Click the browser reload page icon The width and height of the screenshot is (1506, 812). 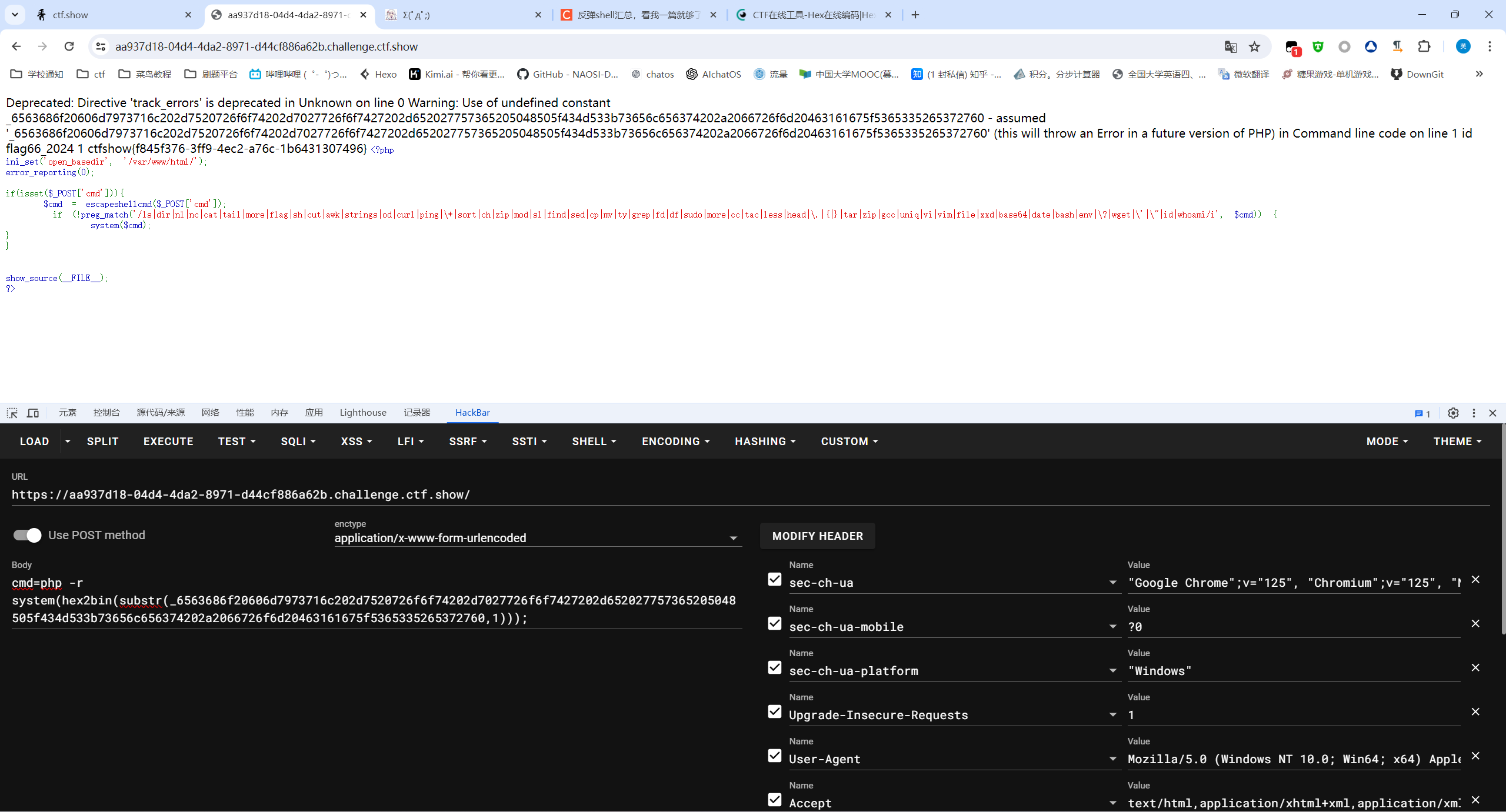coord(69,46)
